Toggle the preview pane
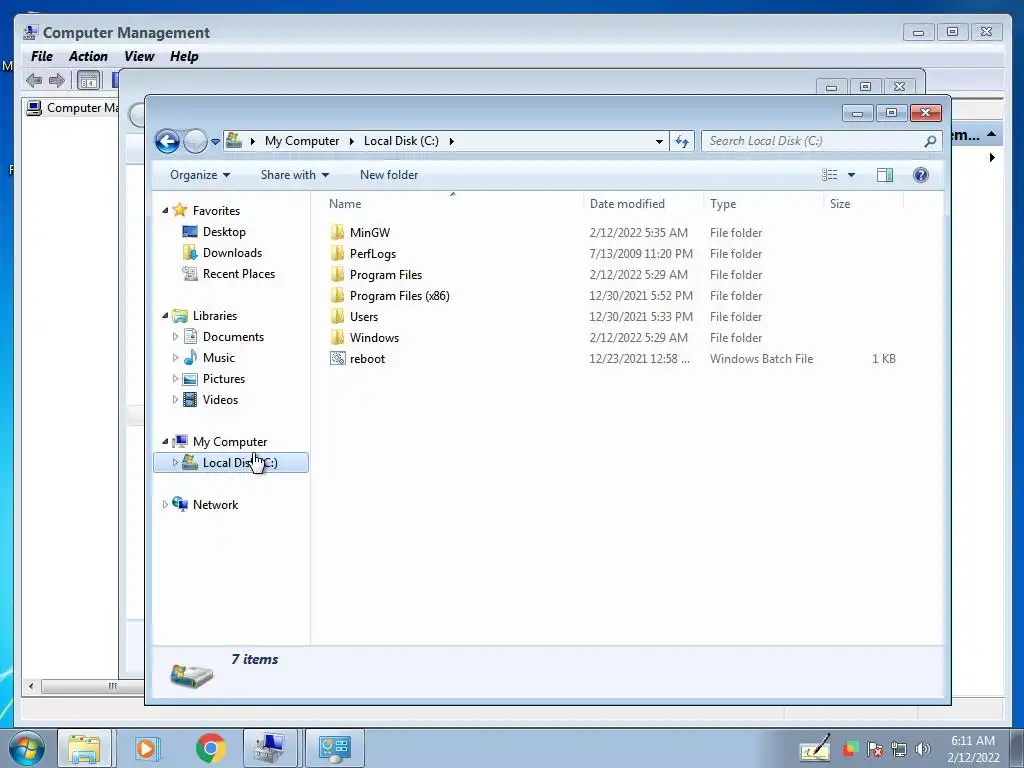Screen dimensions: 1024x768 pos(885,175)
